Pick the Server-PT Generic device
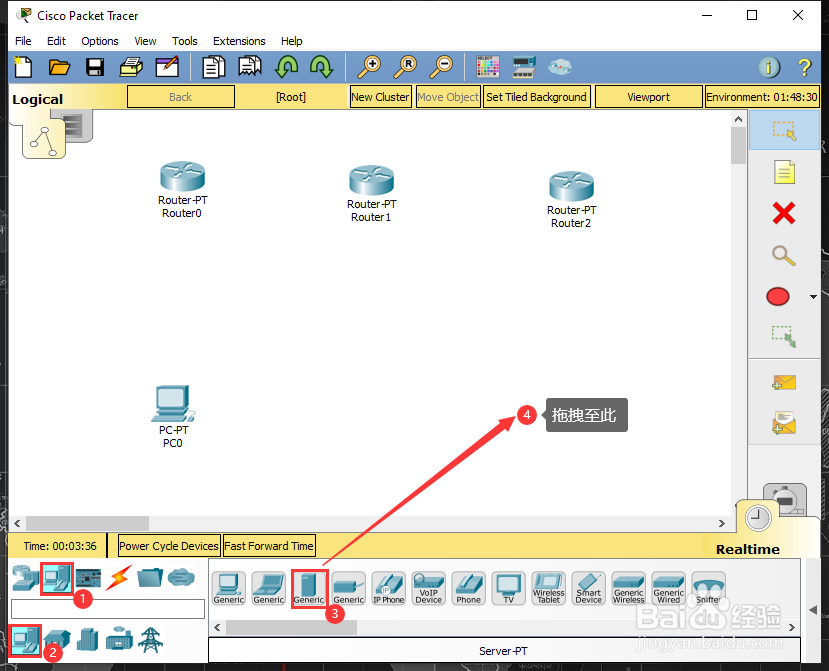This screenshot has height=671, width=829. point(309,588)
